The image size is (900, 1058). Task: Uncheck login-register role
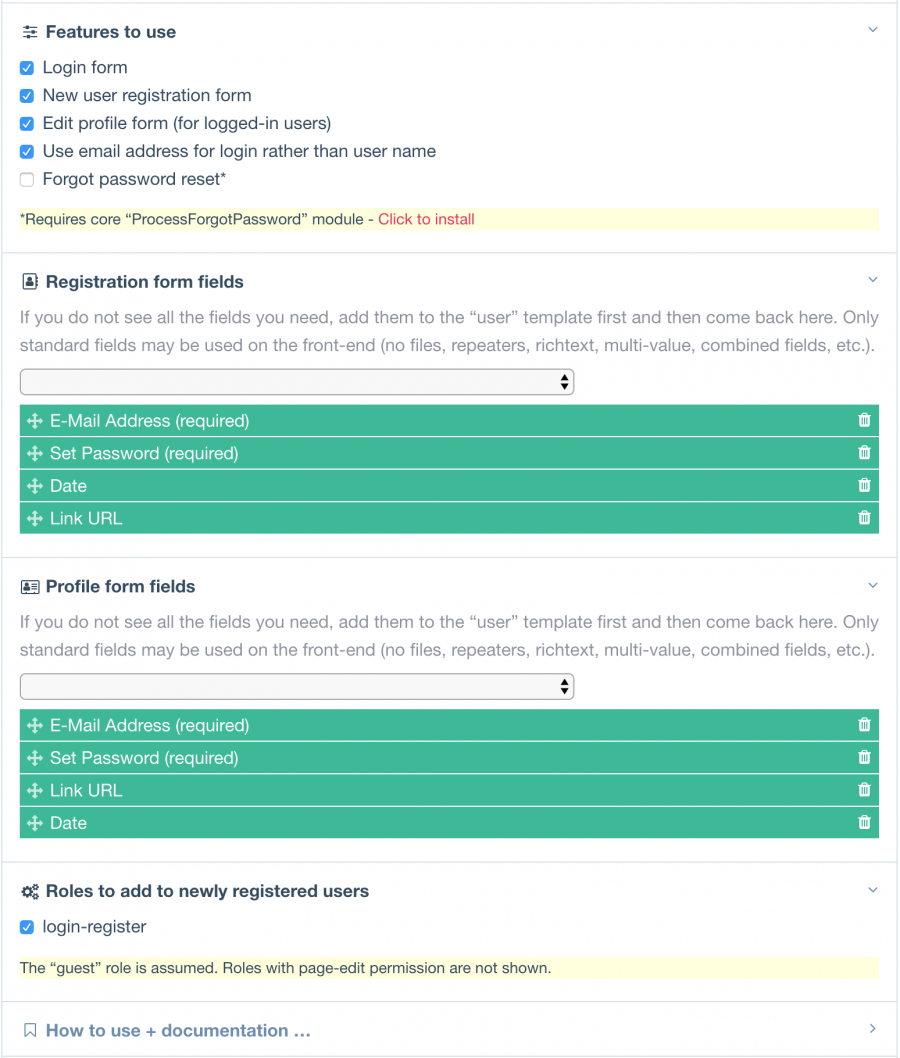(x=27, y=927)
